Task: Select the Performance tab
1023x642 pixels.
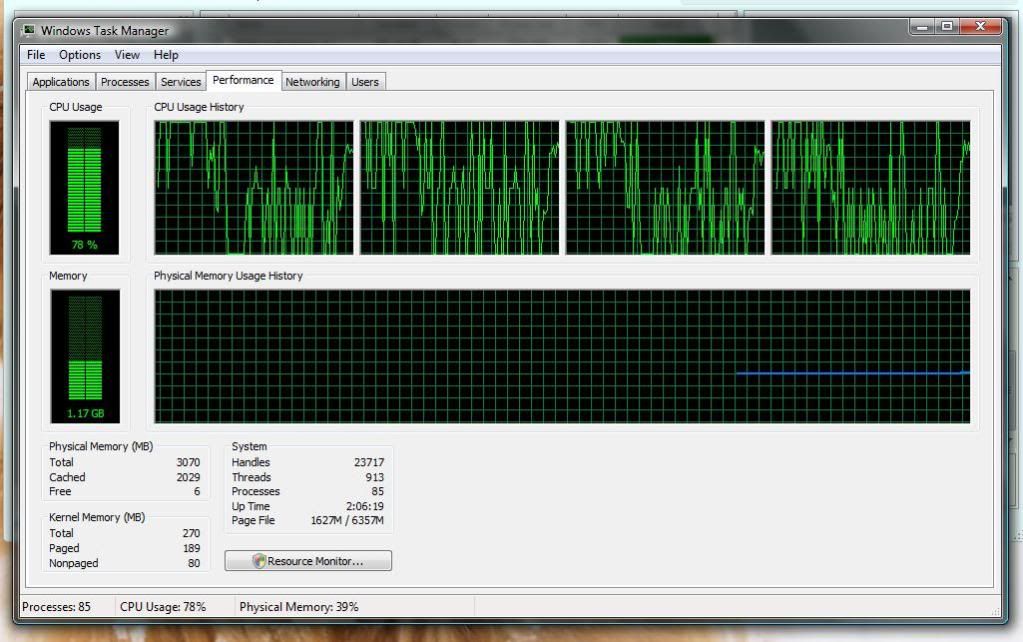Action: 243,80
